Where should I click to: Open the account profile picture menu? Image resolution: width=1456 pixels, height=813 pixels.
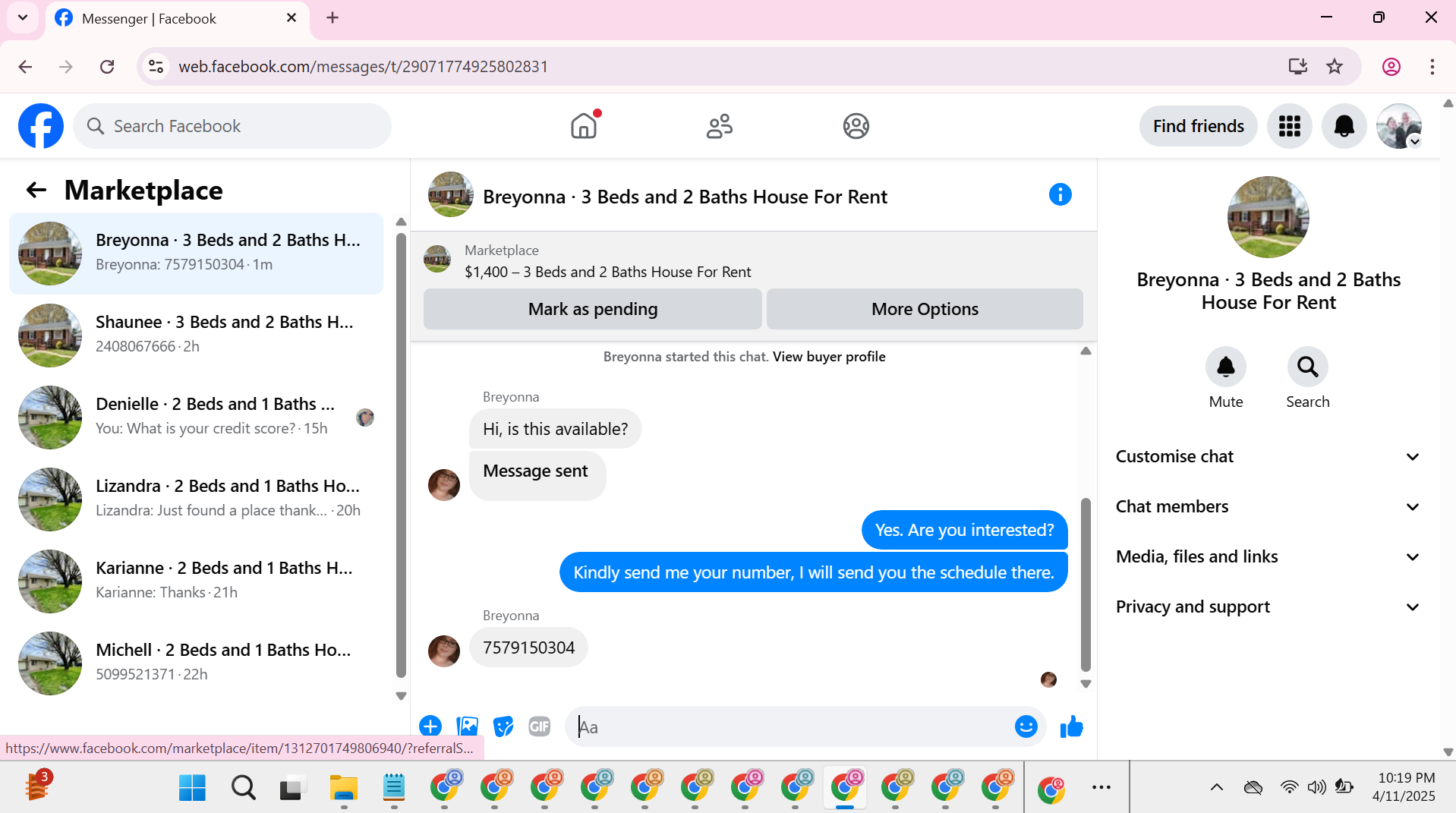click(x=1399, y=126)
